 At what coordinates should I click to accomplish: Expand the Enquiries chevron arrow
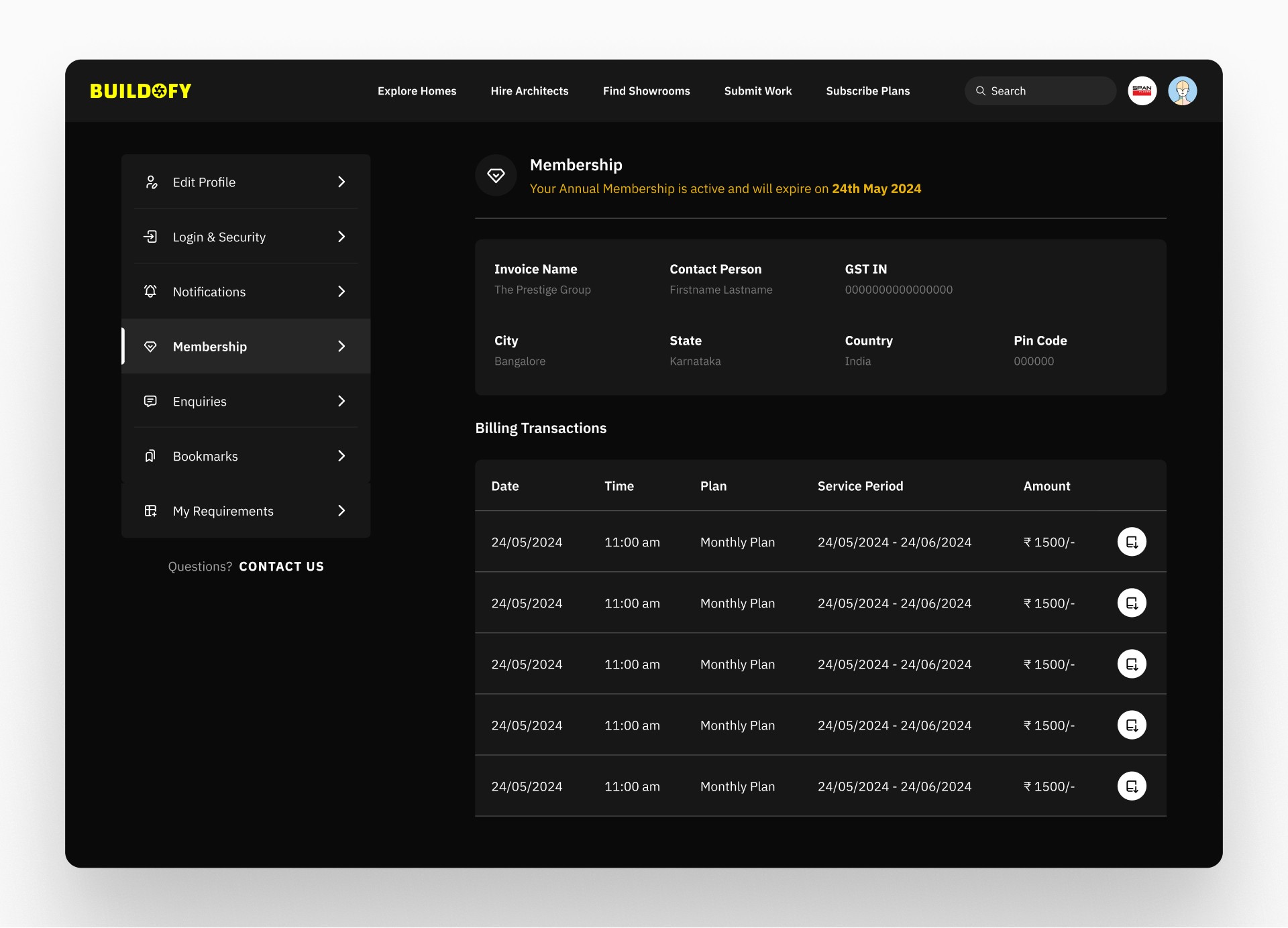(x=341, y=401)
